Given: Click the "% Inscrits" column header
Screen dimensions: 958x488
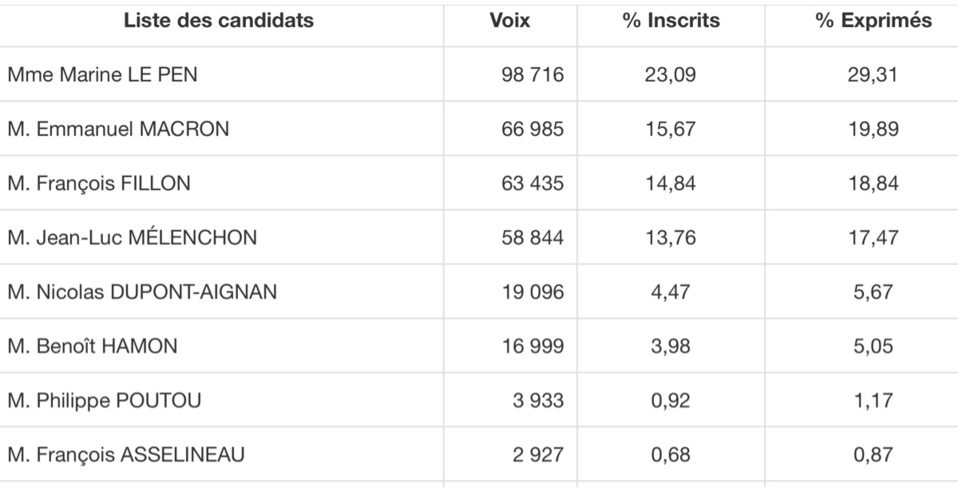Looking at the screenshot, I should point(672,21).
